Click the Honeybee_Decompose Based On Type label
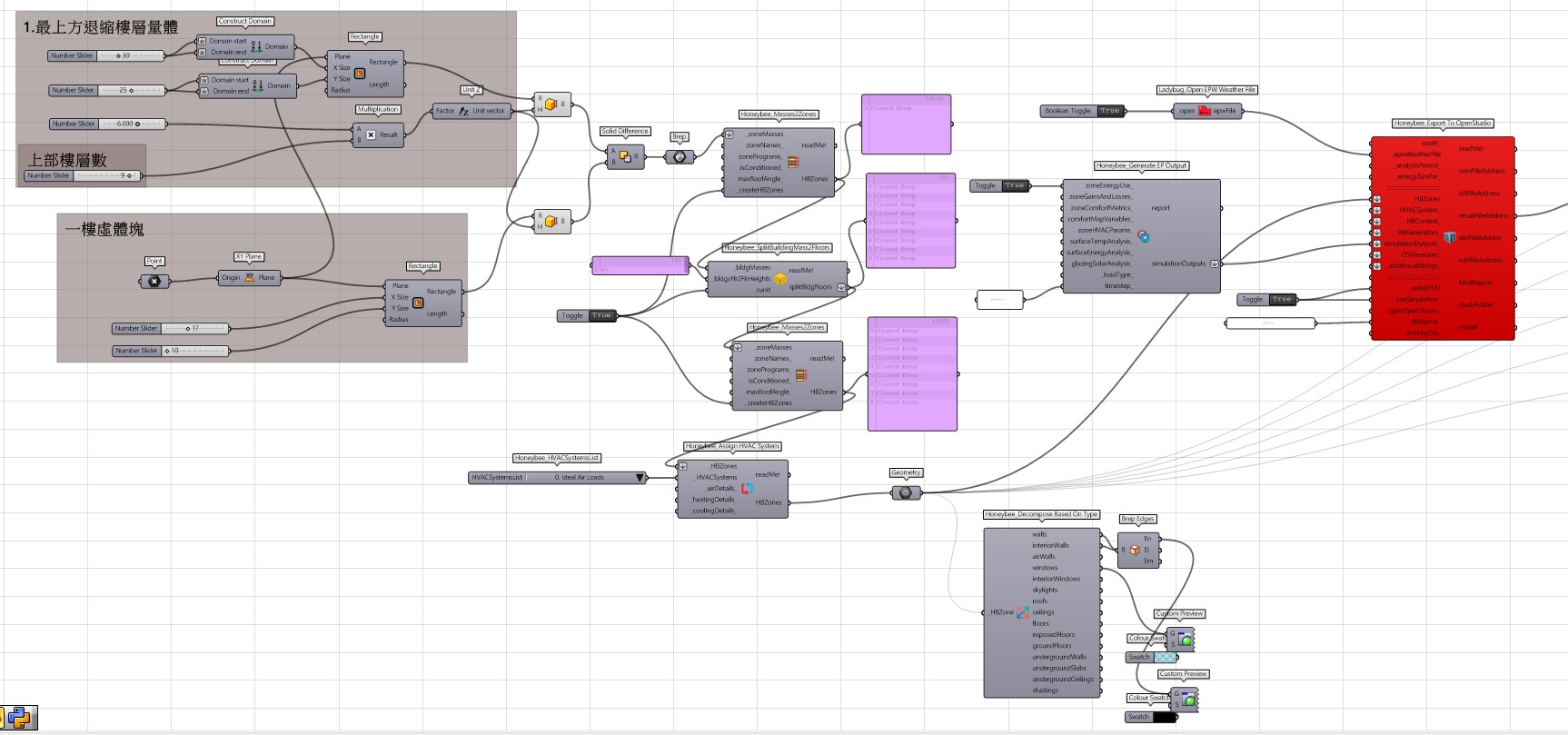Image resolution: width=1568 pixels, height=735 pixels. pos(1041,514)
